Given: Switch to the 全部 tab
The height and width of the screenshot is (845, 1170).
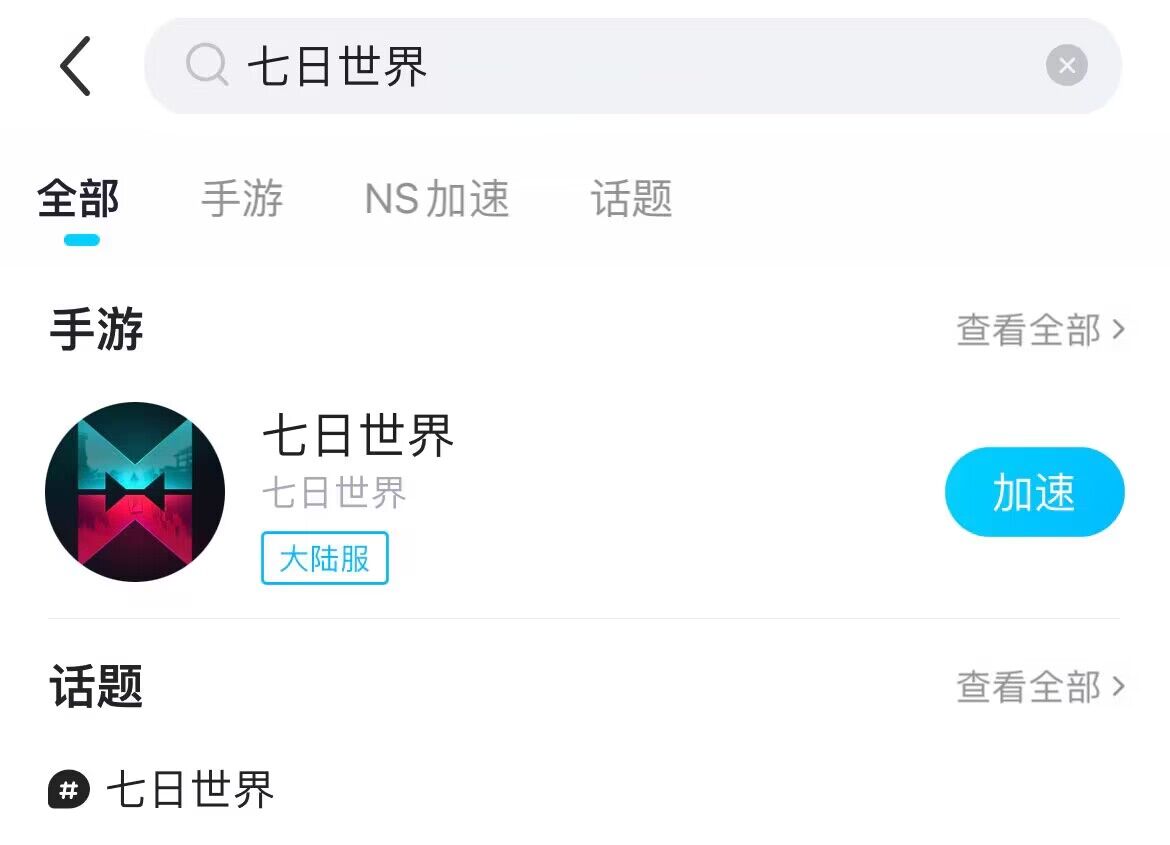Looking at the screenshot, I should 79,199.
